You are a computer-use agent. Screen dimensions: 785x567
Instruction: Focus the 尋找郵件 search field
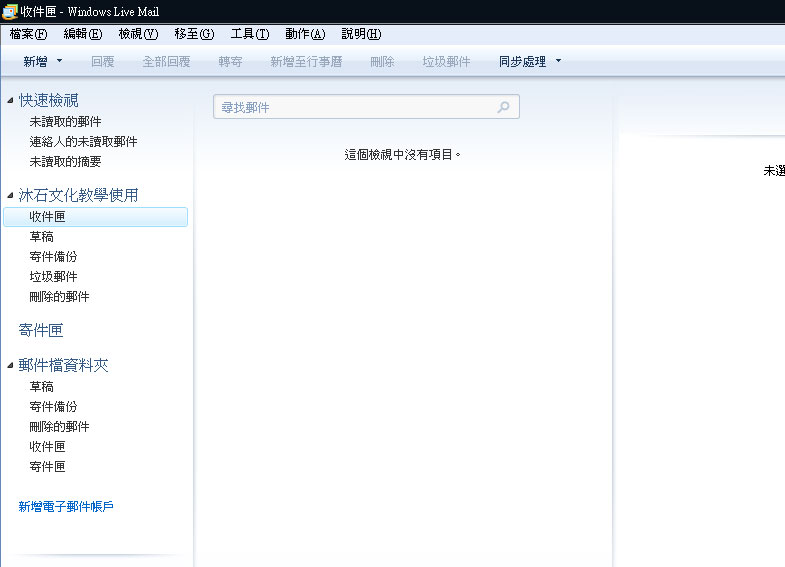click(366, 107)
